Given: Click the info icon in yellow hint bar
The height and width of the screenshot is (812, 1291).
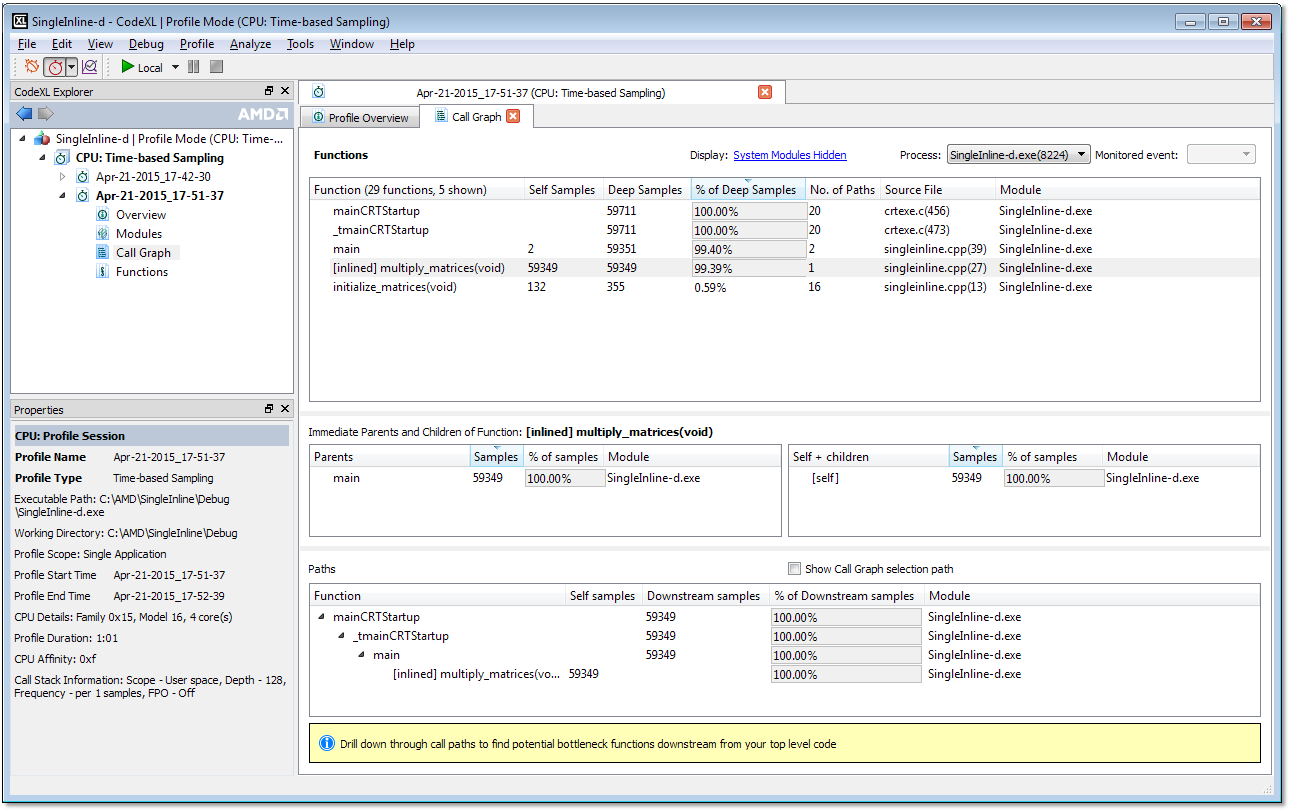Looking at the screenshot, I should click(x=326, y=743).
